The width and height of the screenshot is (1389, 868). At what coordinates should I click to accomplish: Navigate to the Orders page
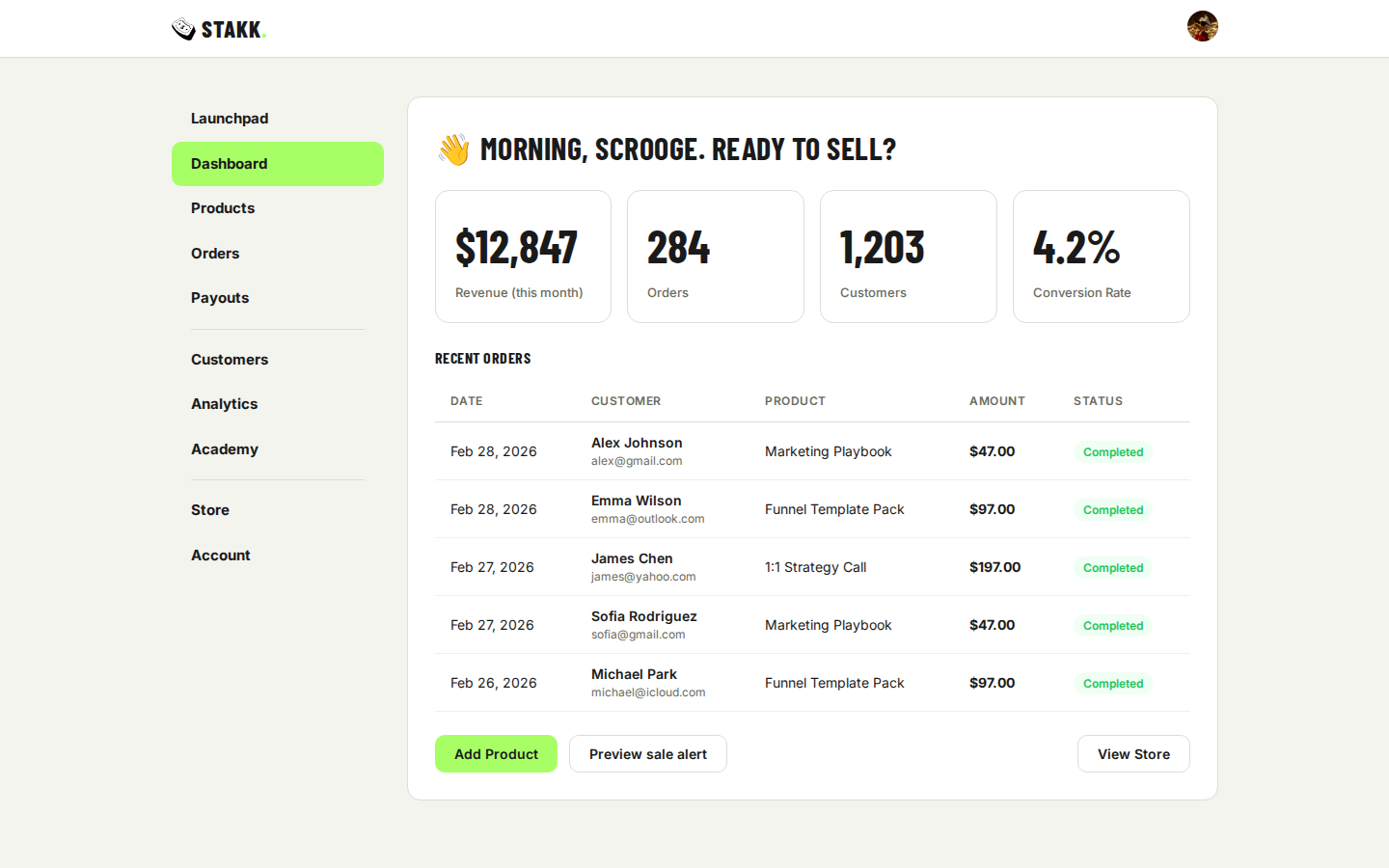(214, 253)
